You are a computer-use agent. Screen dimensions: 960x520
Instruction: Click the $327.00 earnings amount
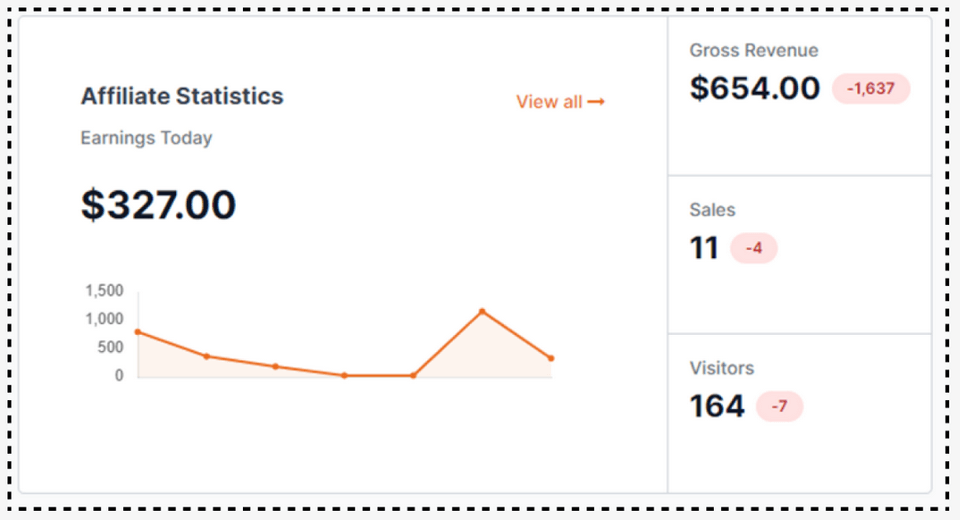tap(158, 205)
